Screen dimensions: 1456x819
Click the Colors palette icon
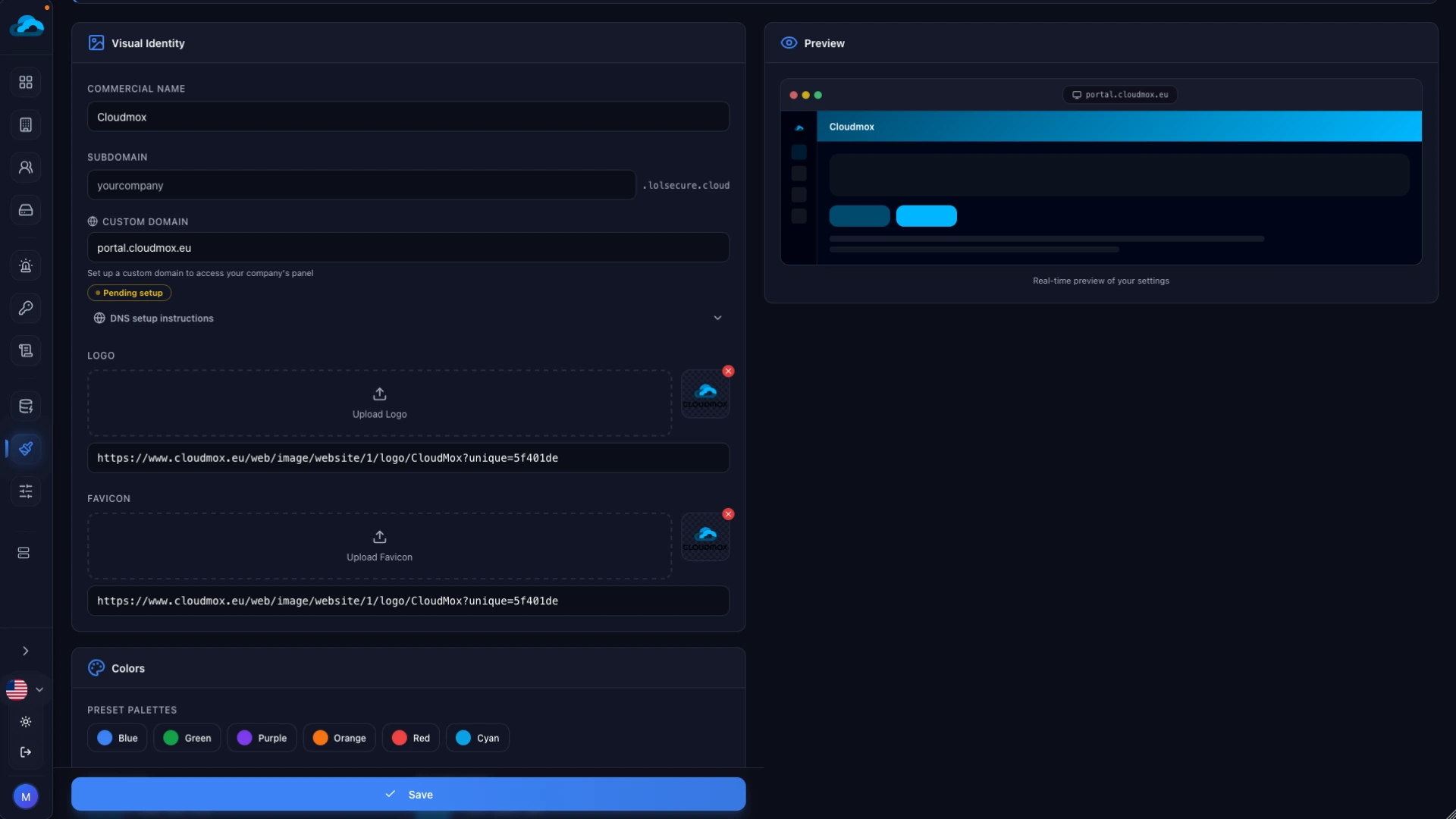coord(96,668)
